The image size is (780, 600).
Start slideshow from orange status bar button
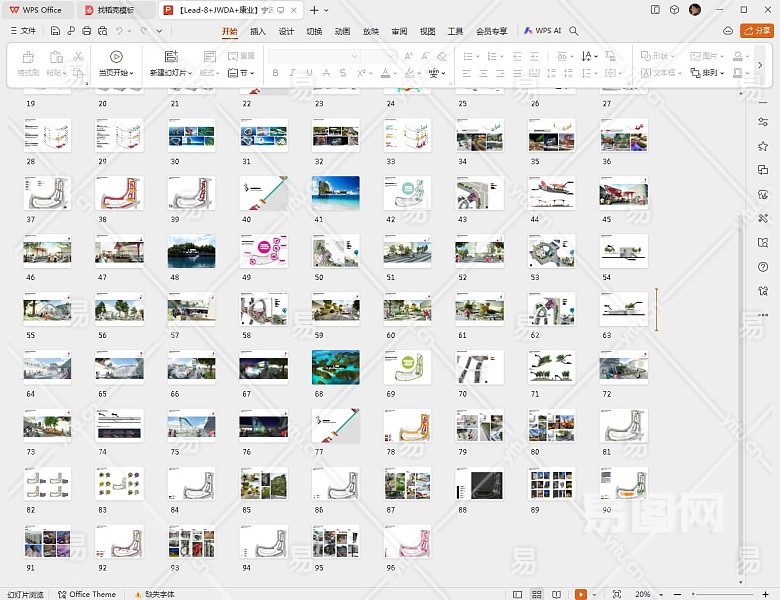pyautogui.click(x=580, y=594)
